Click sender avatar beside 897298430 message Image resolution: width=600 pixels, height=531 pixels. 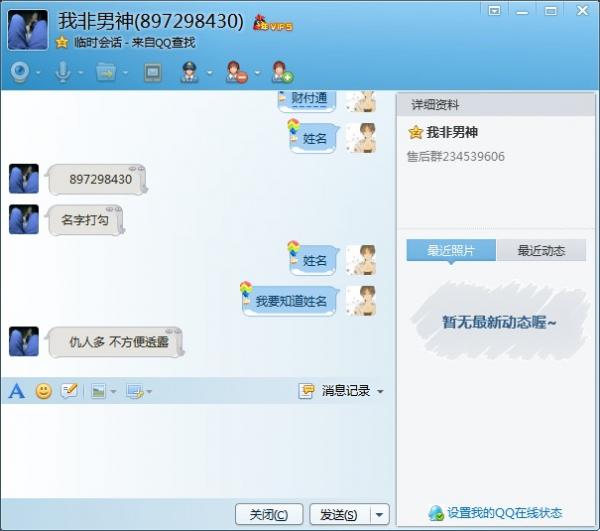coord(24,179)
